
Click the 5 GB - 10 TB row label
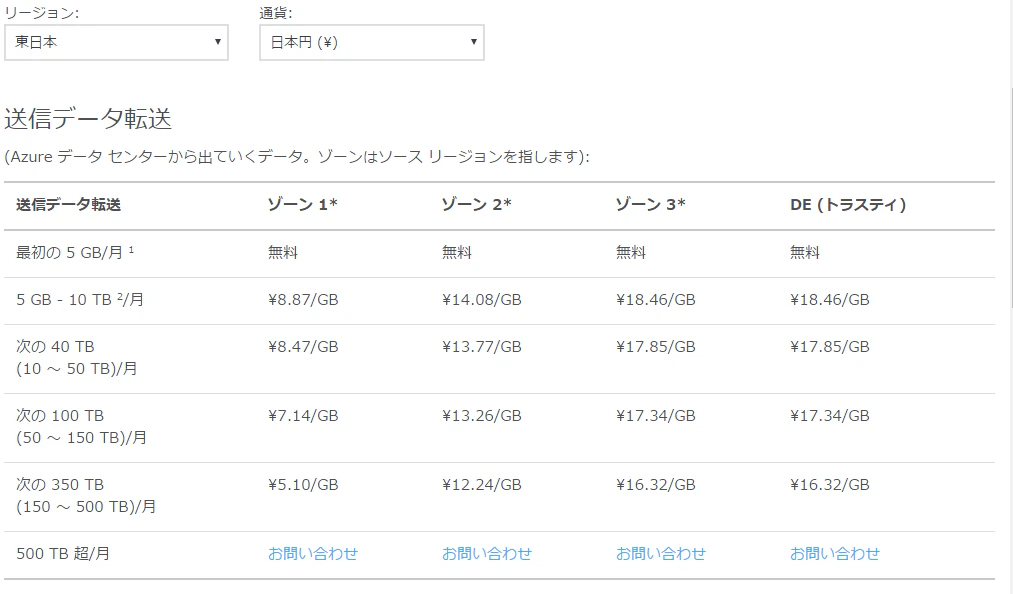point(80,300)
